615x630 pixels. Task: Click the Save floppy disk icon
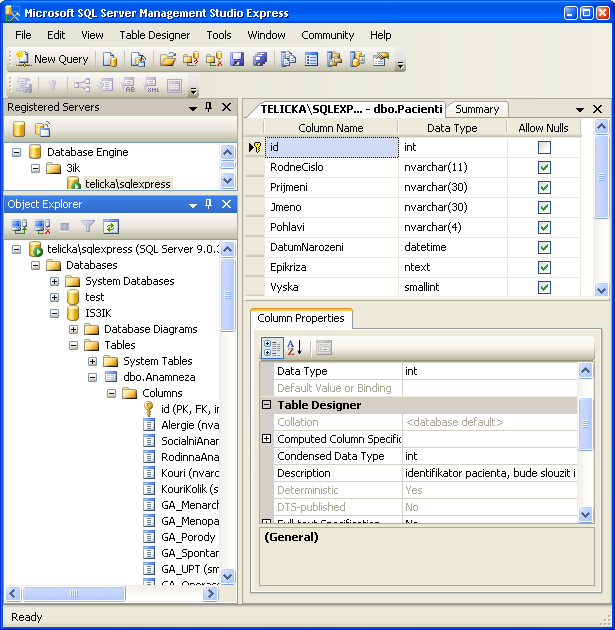point(237,59)
